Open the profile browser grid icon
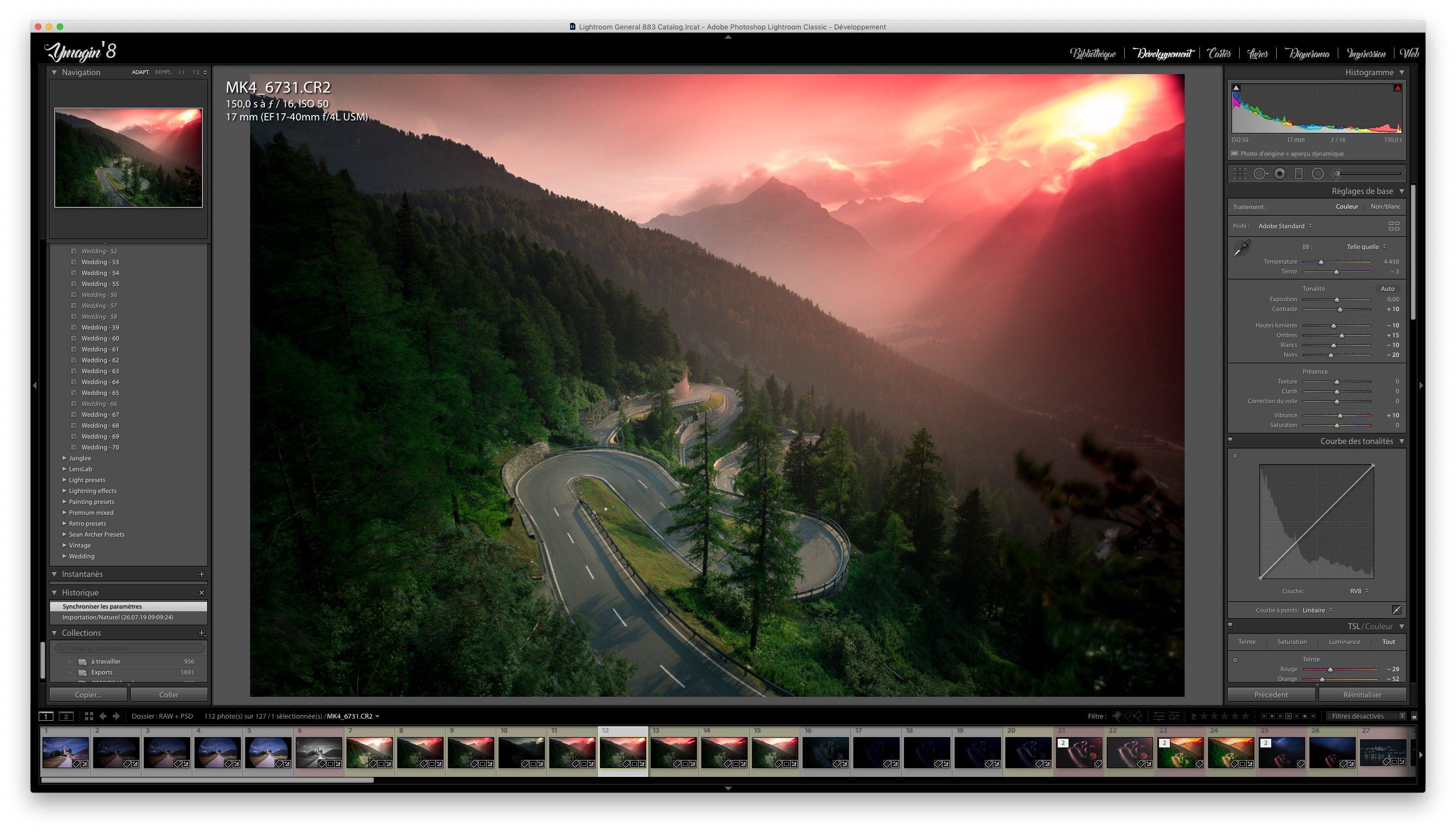 pyautogui.click(x=1394, y=226)
